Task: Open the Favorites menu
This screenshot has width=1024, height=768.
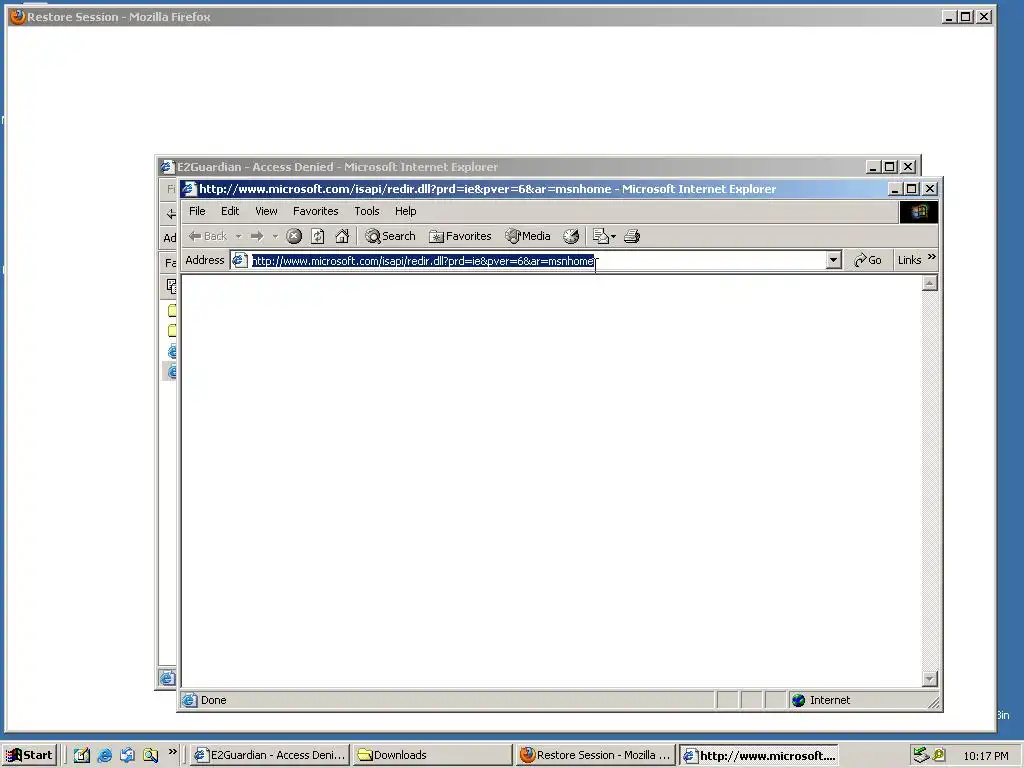Action: click(315, 211)
